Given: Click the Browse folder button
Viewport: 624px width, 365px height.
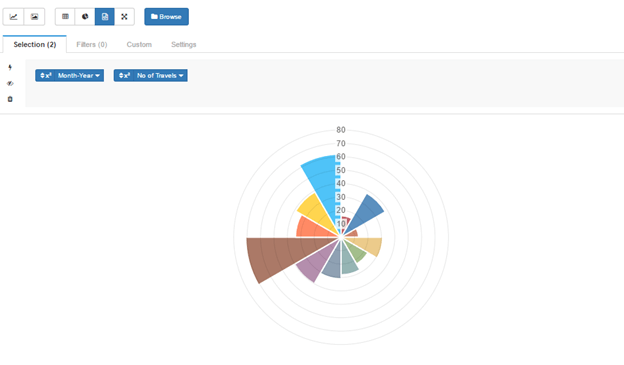Looking at the screenshot, I should (166, 17).
